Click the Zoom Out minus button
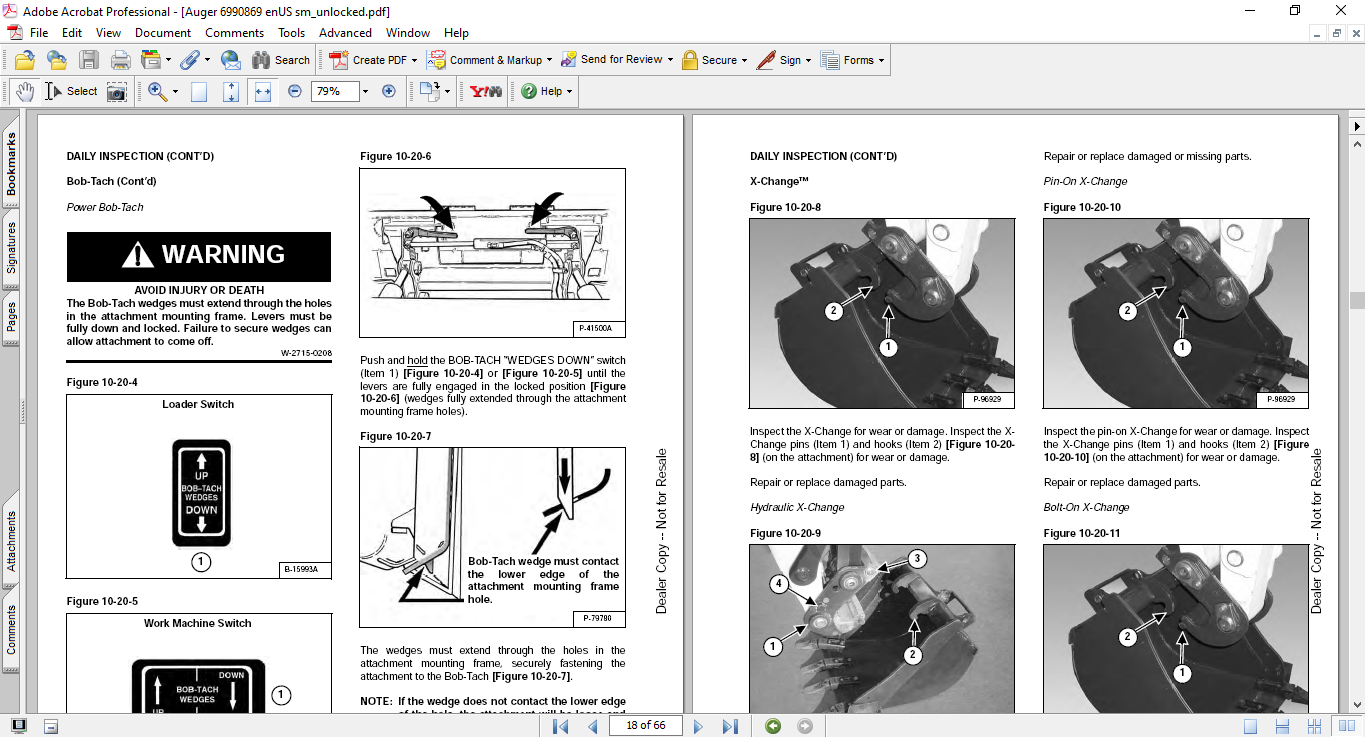This screenshot has width=1365, height=737. (295, 91)
